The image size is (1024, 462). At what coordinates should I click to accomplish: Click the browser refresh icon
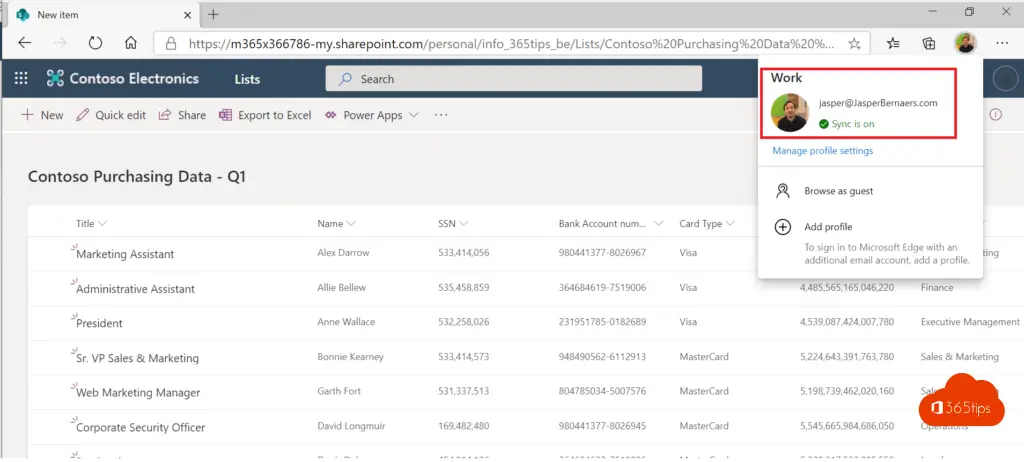(x=95, y=43)
